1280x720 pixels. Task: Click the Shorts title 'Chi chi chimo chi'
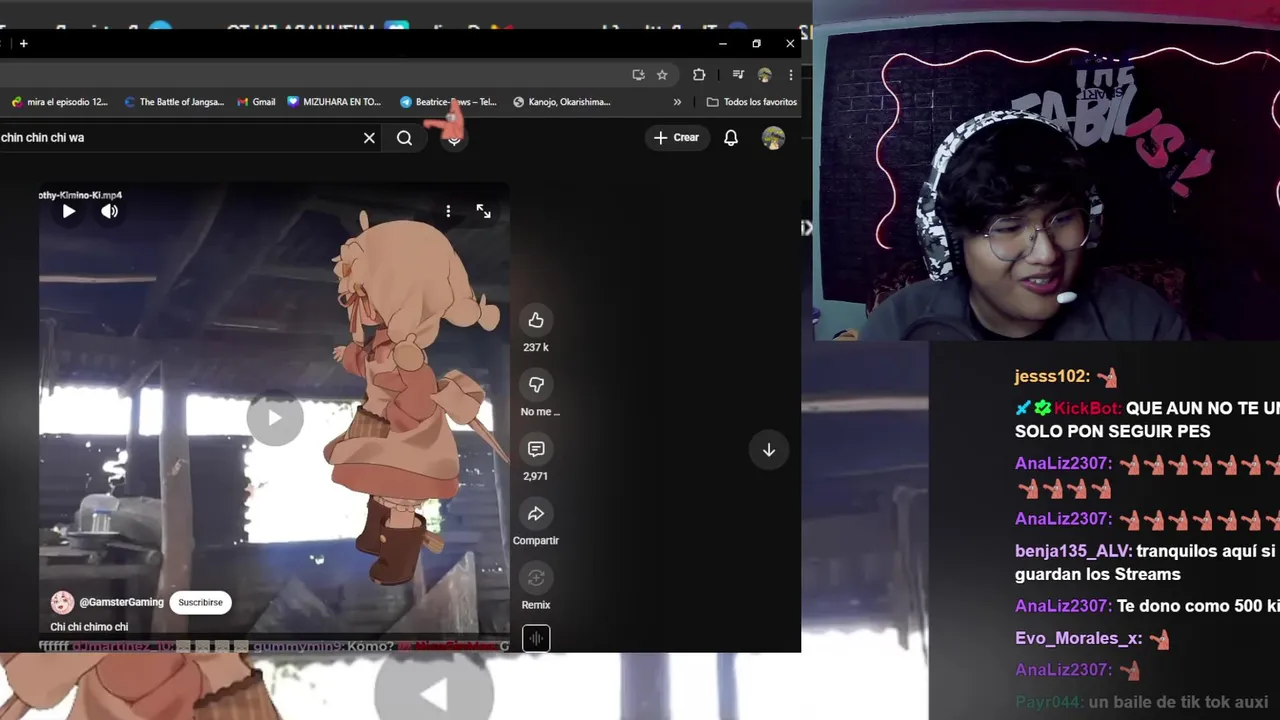(x=89, y=627)
